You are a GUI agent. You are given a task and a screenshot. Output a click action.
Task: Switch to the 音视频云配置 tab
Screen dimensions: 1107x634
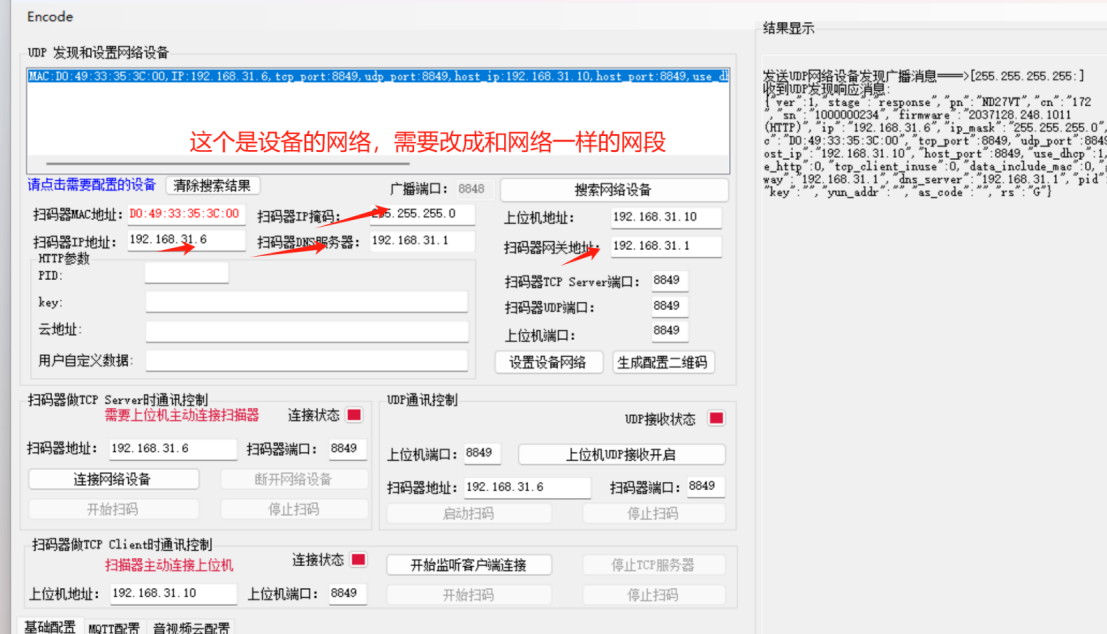(191, 628)
